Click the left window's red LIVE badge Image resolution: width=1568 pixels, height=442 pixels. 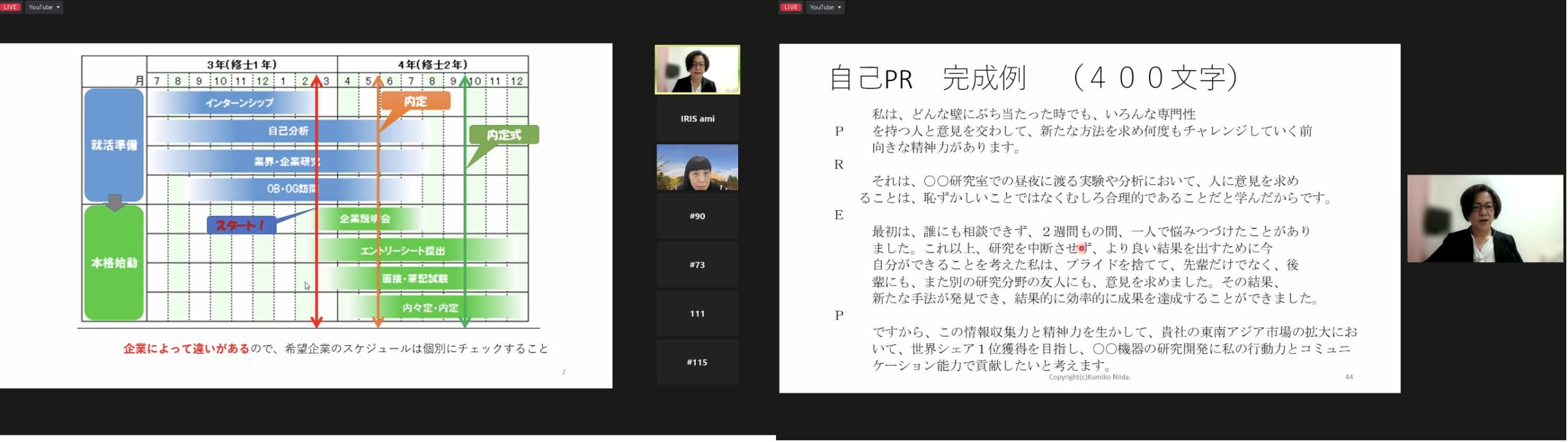pyautogui.click(x=10, y=7)
